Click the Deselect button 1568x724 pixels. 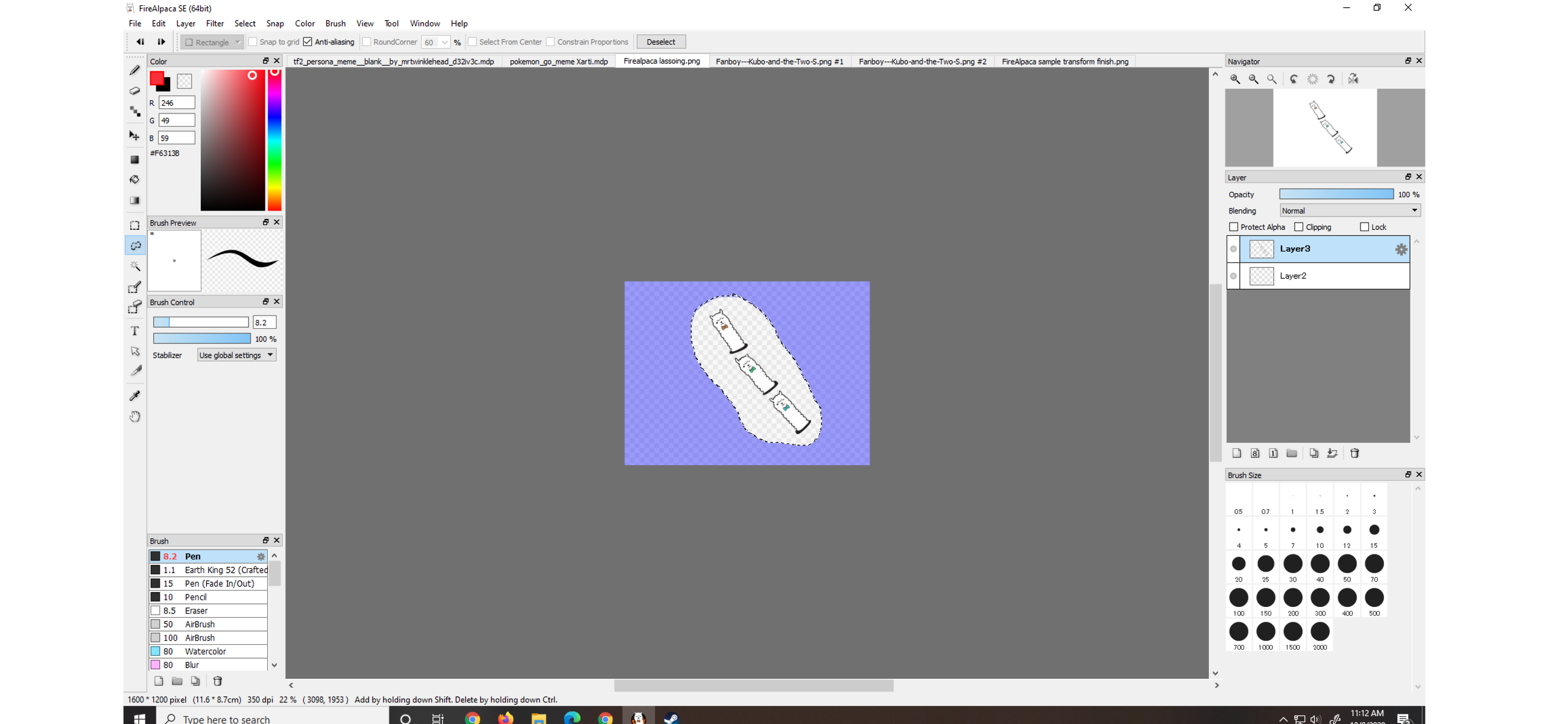[660, 42]
